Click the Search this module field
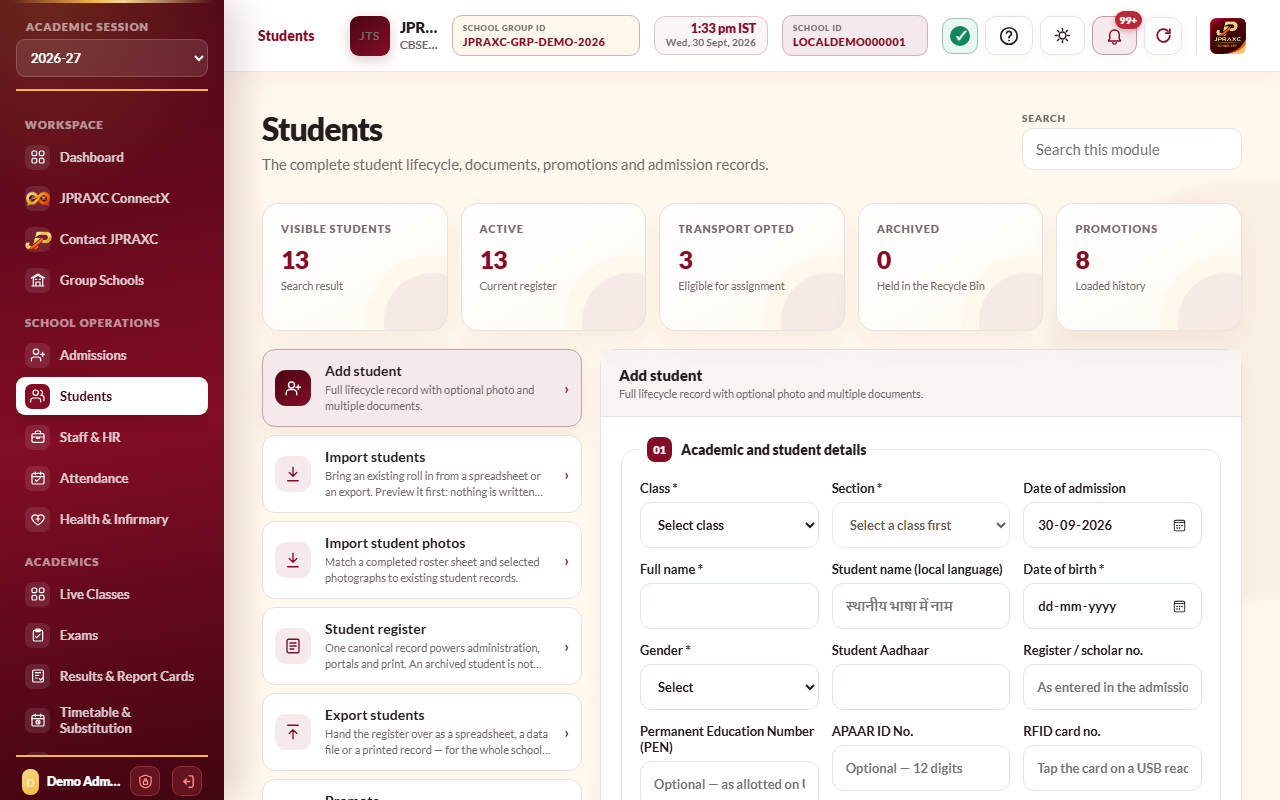Screen dimensions: 1280x800 [1131, 149]
